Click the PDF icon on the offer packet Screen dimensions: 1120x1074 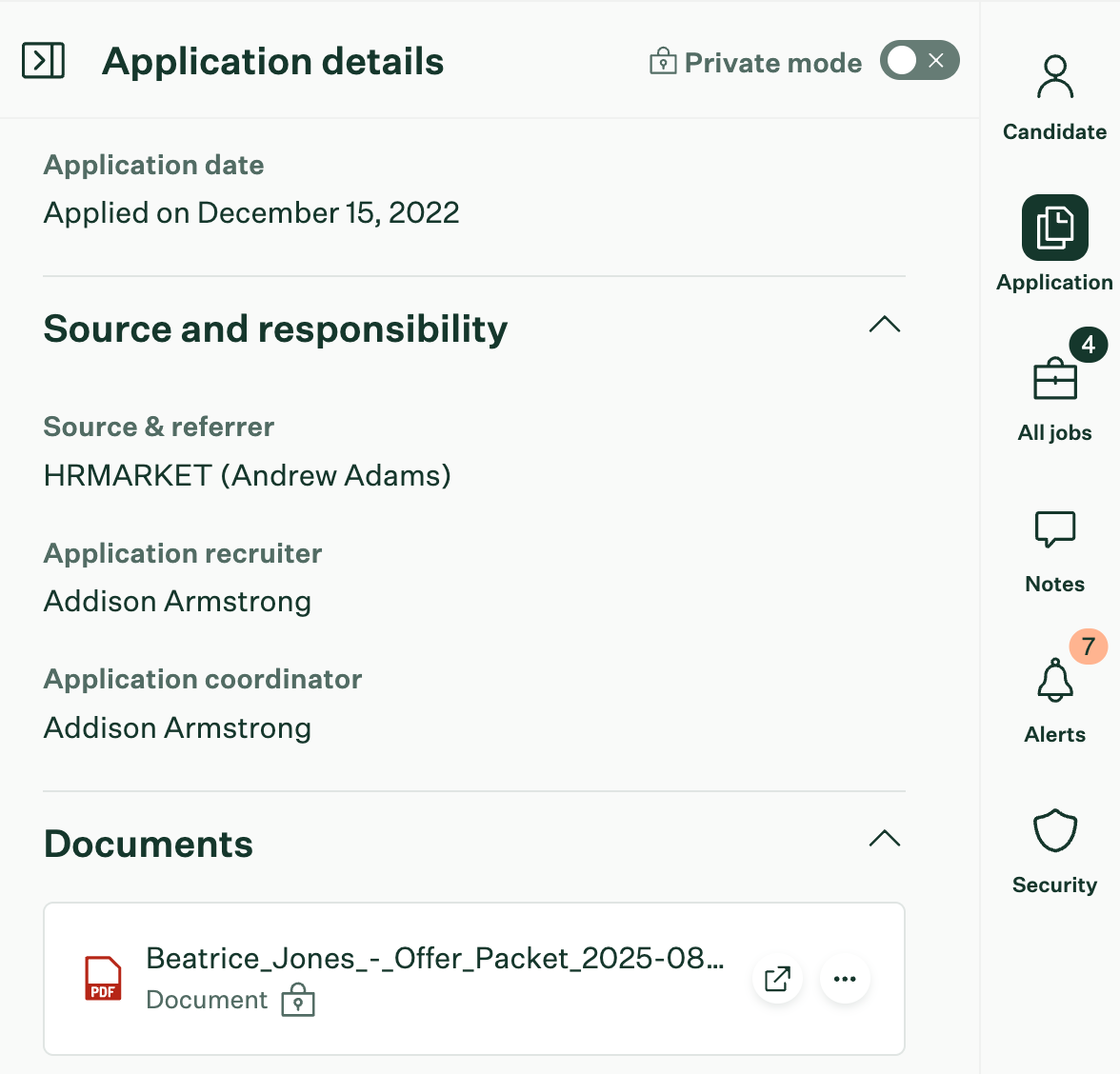pos(102,978)
